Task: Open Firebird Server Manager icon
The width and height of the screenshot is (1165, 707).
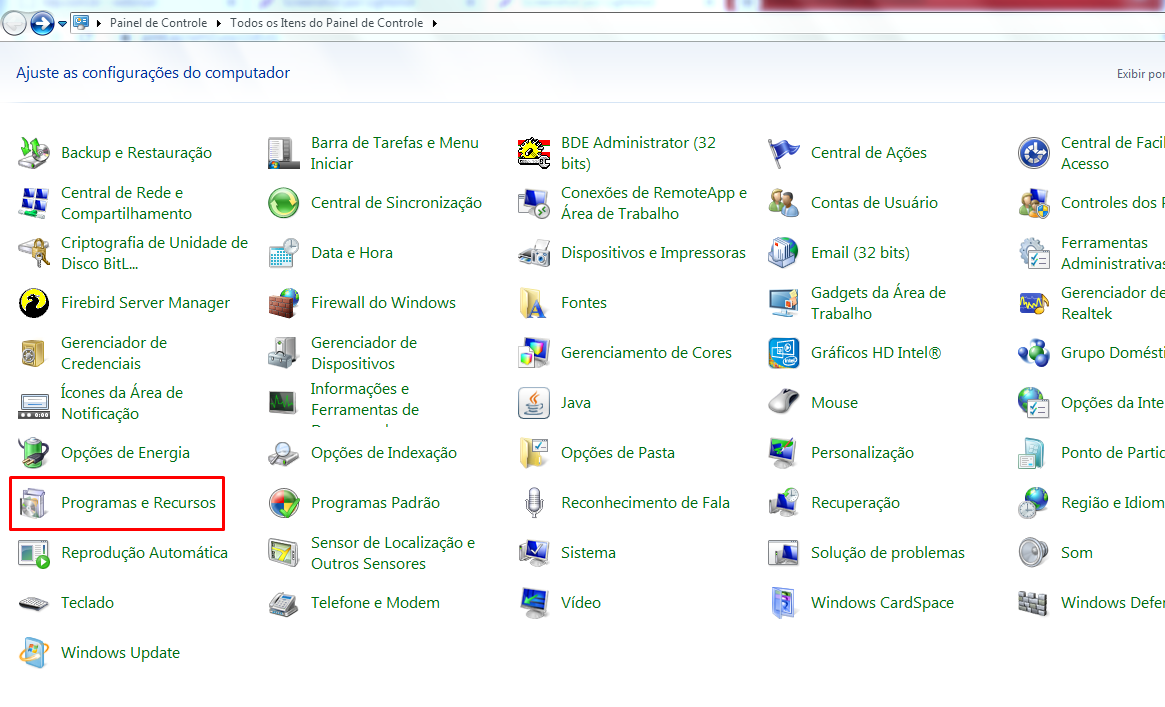Action: (33, 303)
